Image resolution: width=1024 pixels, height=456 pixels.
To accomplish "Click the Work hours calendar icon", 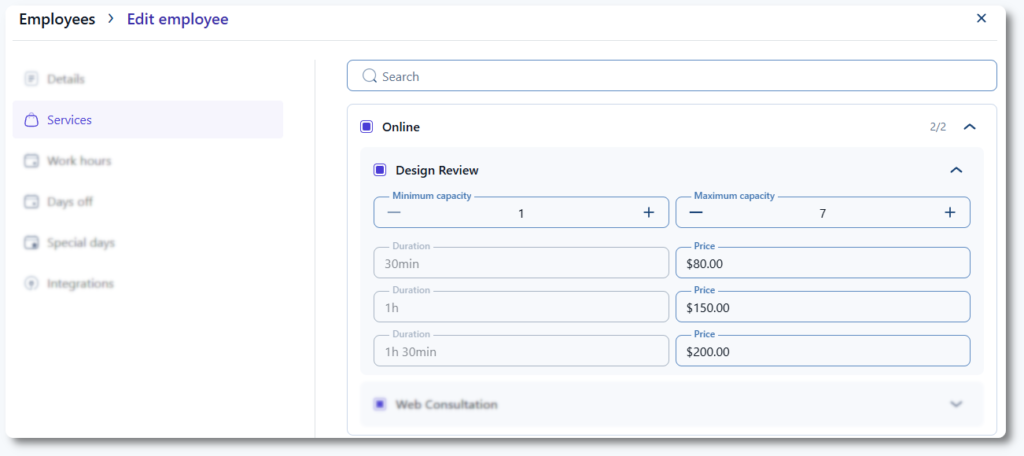I will 31,161.
